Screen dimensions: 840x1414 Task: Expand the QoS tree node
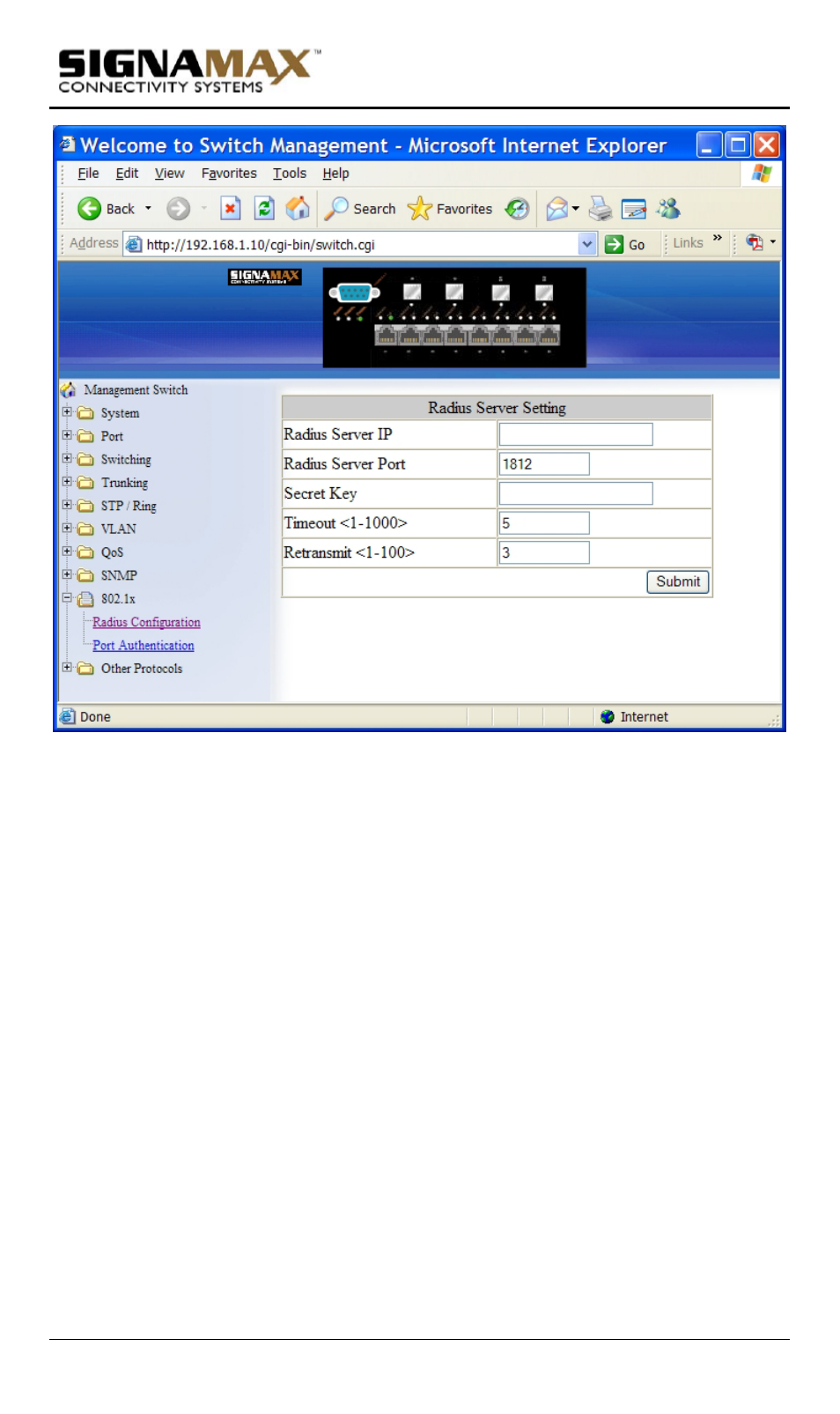(67, 552)
